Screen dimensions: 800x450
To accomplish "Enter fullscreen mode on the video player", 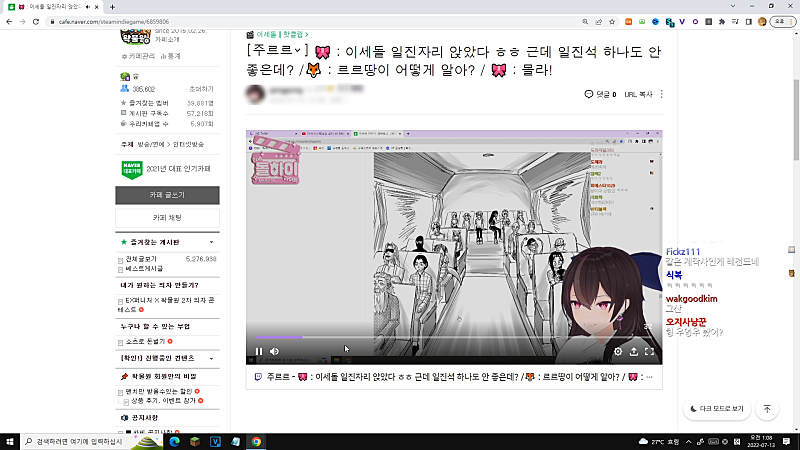I will click(649, 351).
